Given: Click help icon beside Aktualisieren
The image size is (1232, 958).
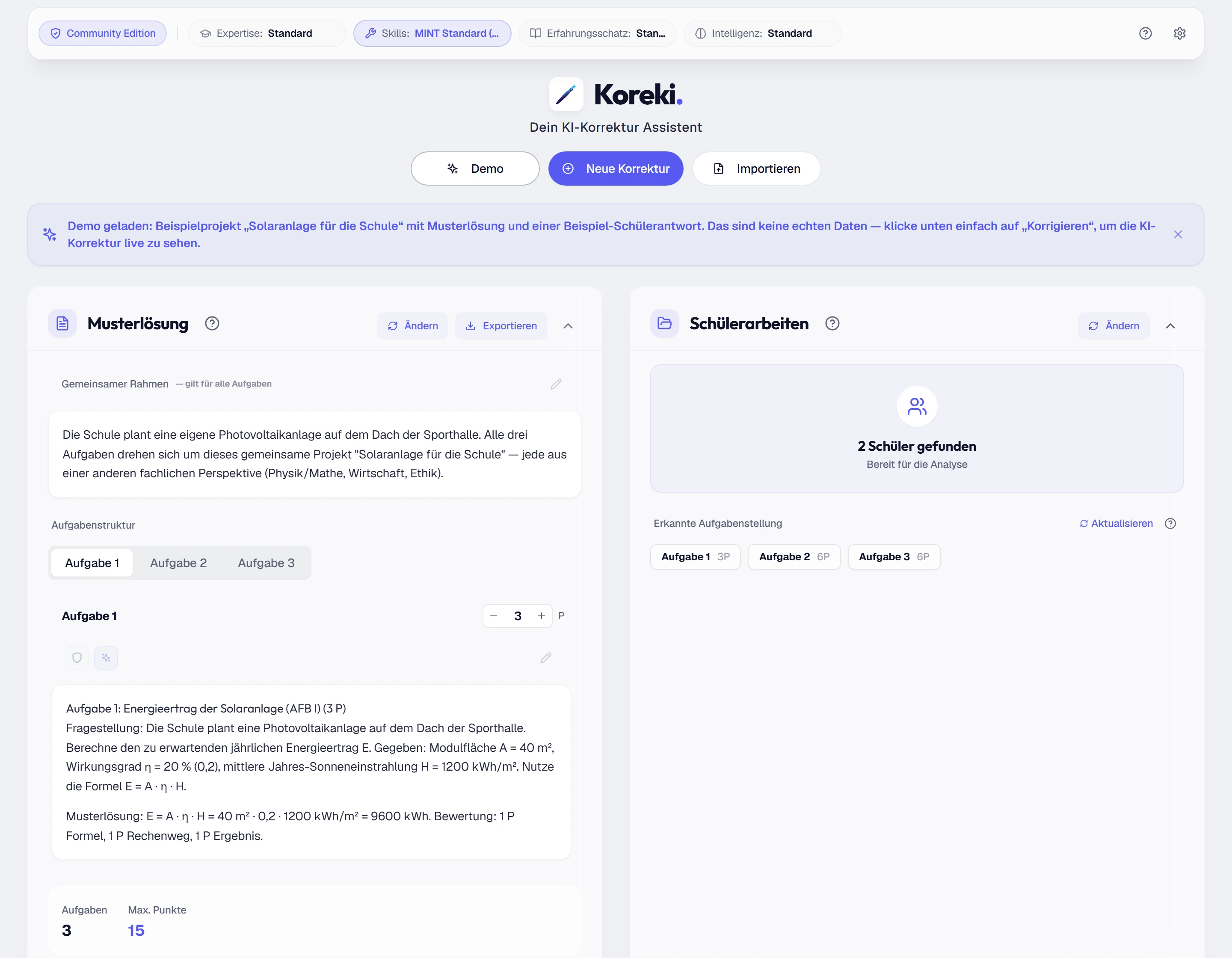Looking at the screenshot, I should 1170,524.
